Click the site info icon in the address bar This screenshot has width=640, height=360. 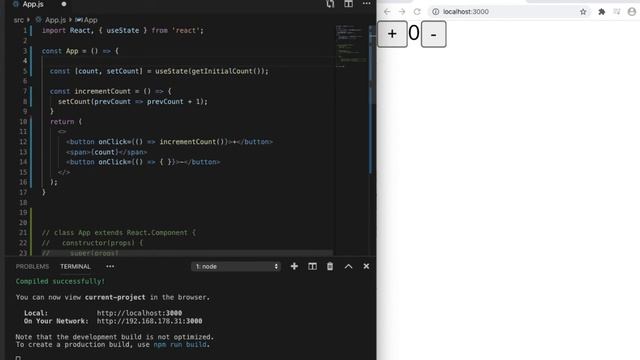[x=436, y=12]
